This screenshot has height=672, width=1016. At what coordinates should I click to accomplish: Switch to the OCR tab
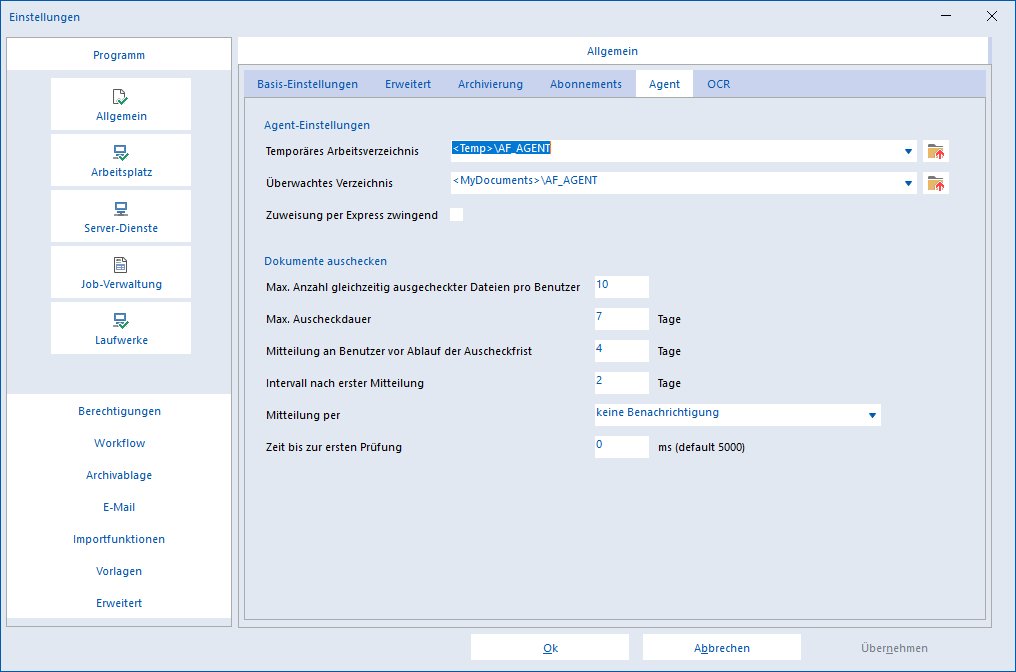click(x=719, y=84)
